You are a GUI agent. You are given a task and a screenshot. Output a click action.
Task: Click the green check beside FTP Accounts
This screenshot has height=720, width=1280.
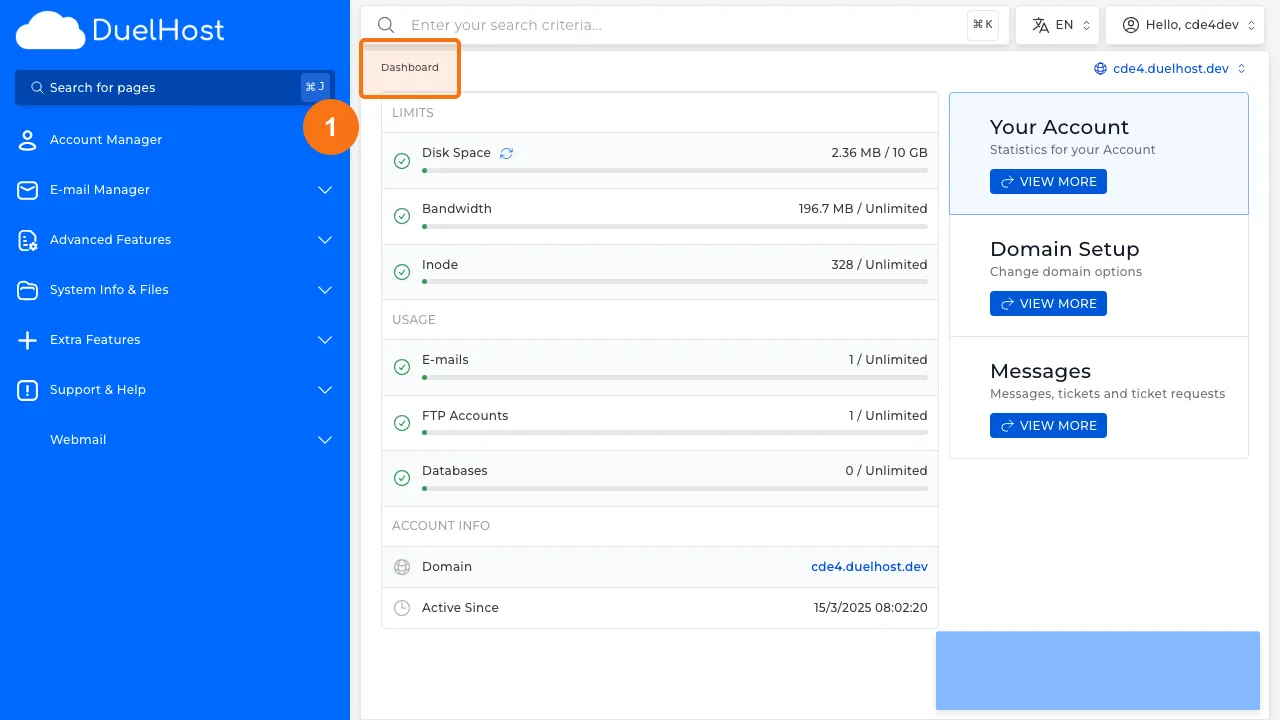click(402, 422)
